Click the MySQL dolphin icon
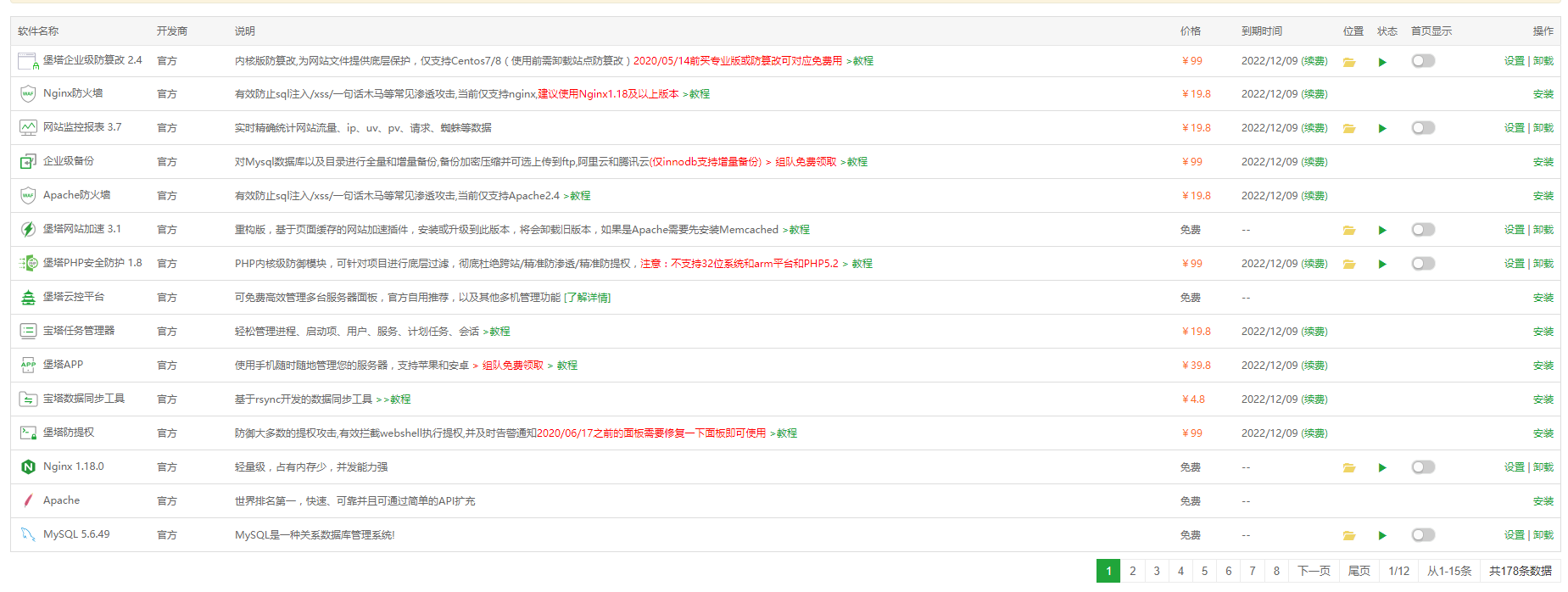Screen dimensions: 1568x592 28,534
